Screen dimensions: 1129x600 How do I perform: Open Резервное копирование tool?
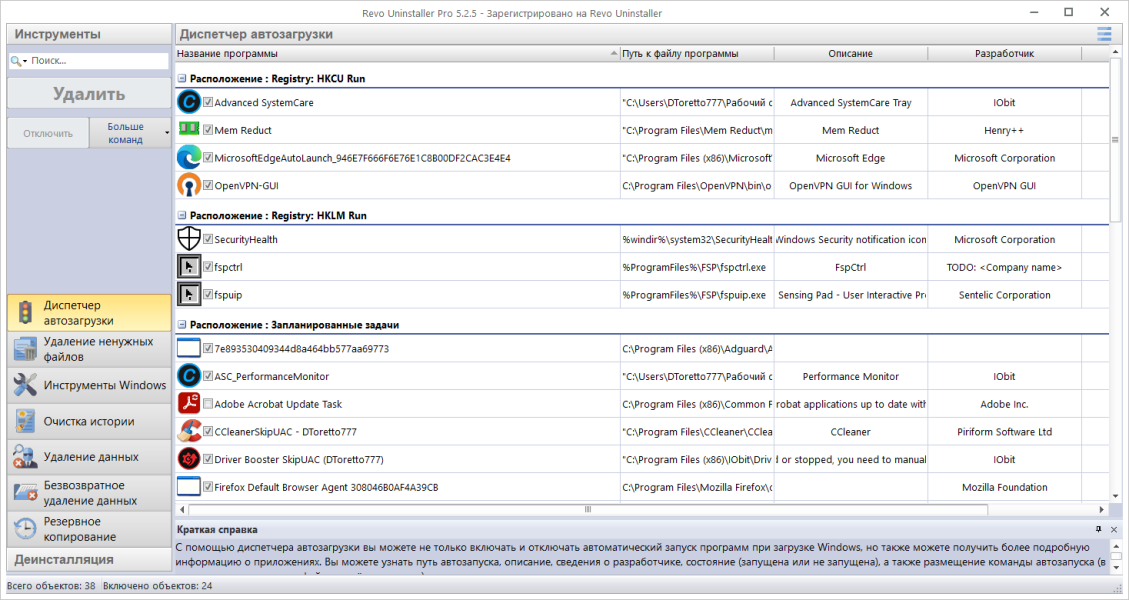point(89,529)
